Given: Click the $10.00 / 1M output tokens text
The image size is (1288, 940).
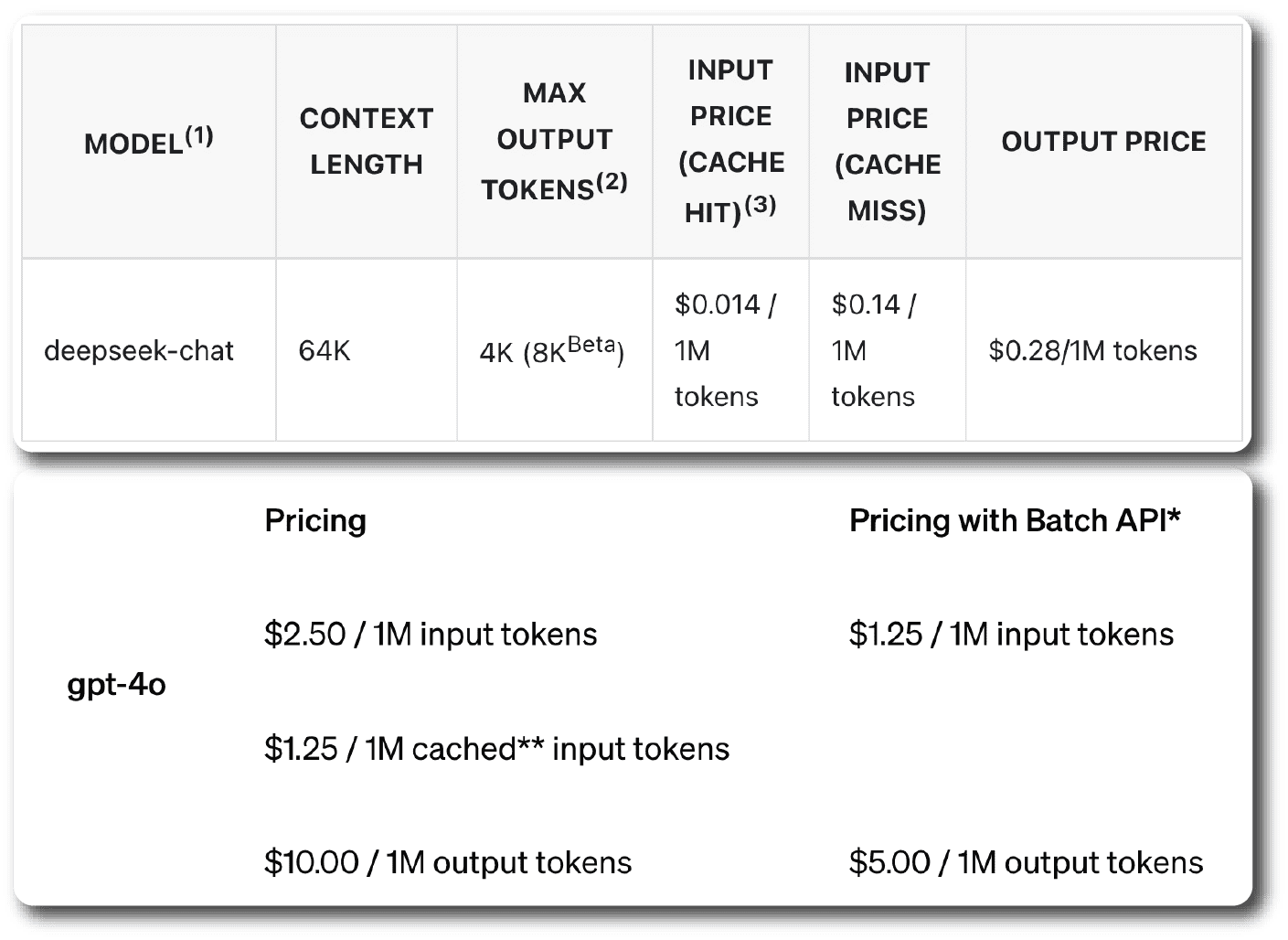Looking at the screenshot, I should [448, 862].
